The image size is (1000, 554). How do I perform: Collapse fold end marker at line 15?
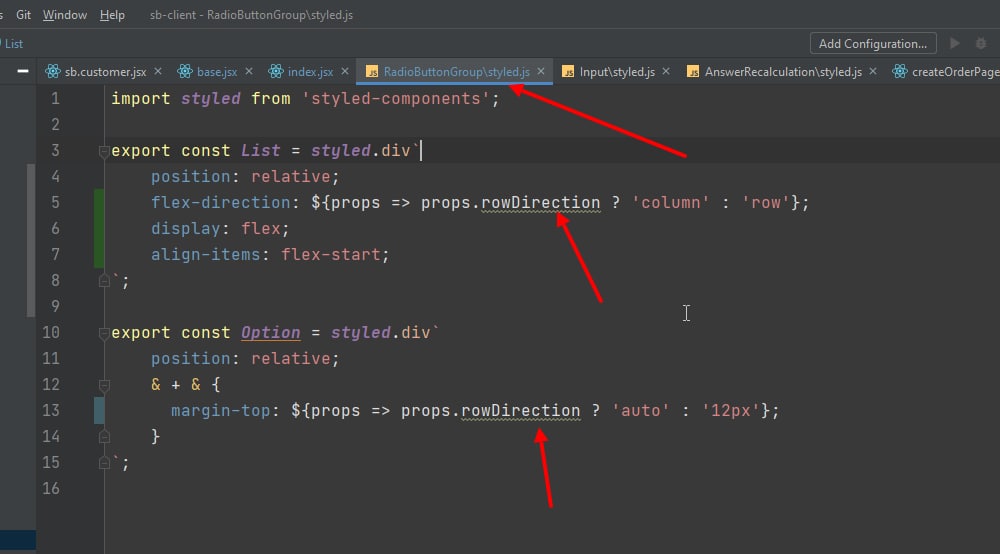pyautogui.click(x=104, y=463)
